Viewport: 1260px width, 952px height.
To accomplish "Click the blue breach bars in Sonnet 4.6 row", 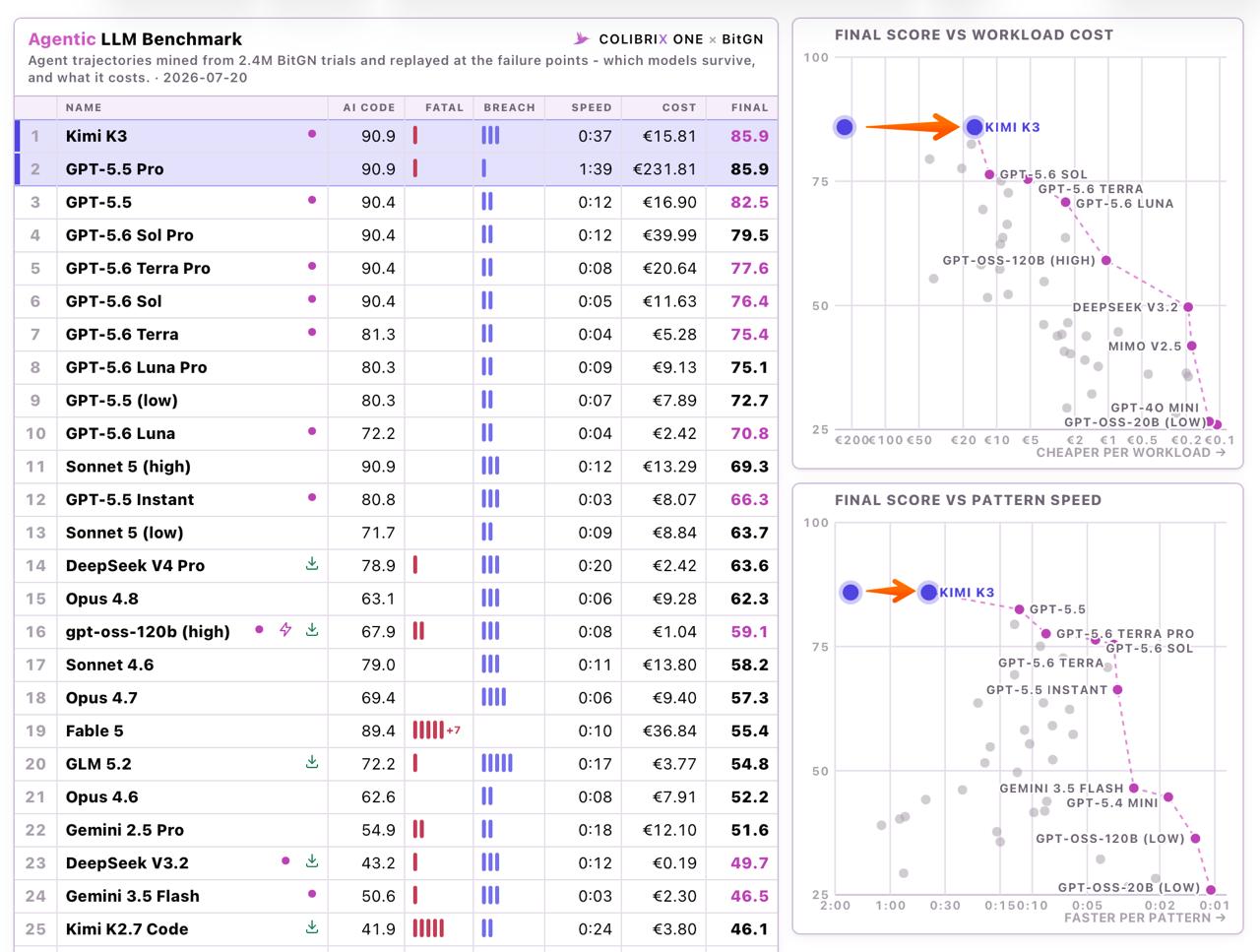I will coord(490,665).
